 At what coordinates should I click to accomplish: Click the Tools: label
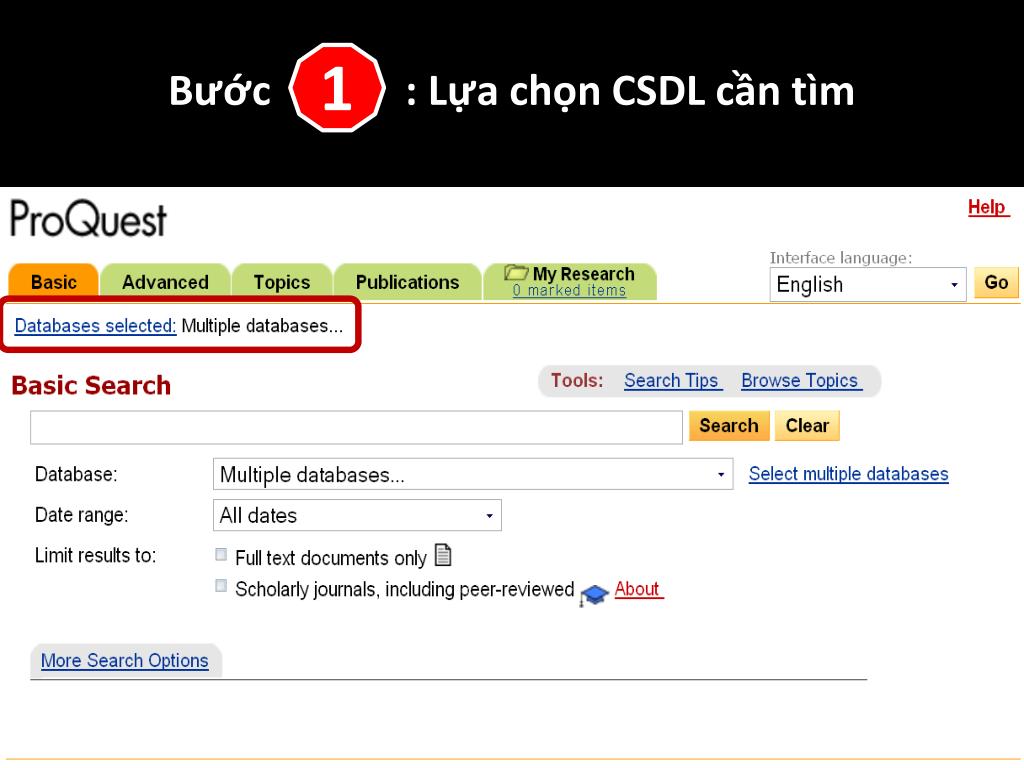pyautogui.click(x=577, y=381)
